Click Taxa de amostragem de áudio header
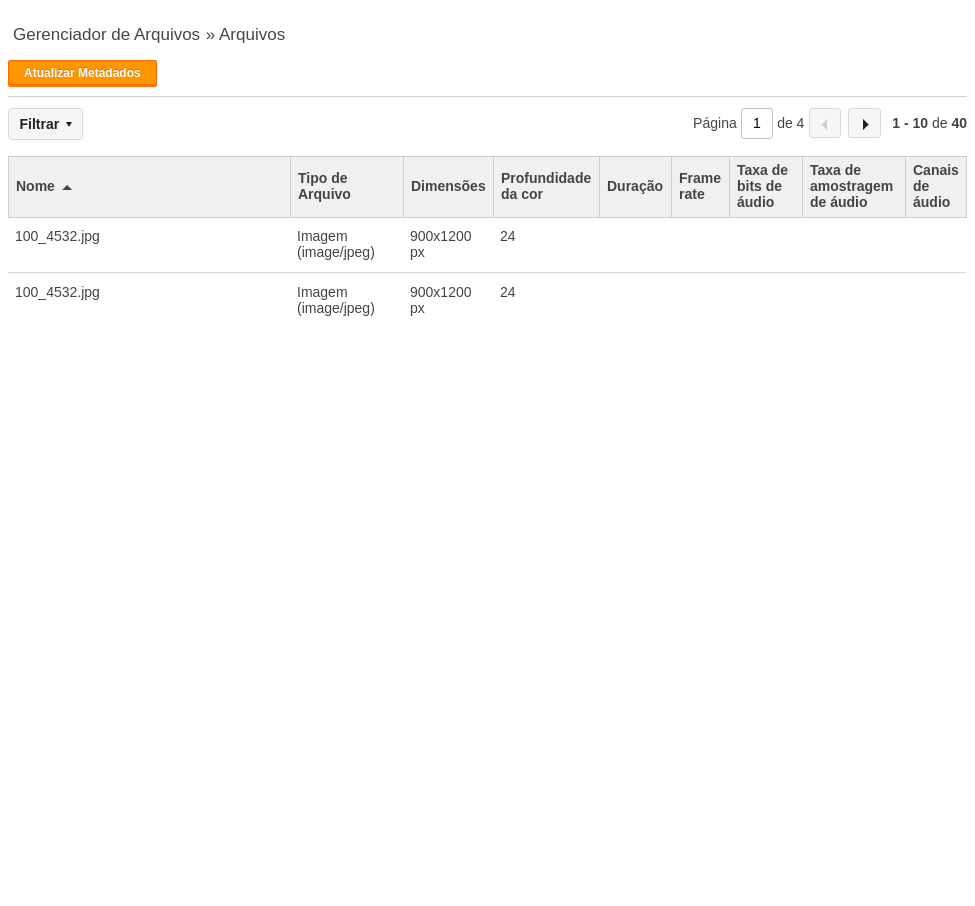Screen dimensions: 975x906 [854, 187]
